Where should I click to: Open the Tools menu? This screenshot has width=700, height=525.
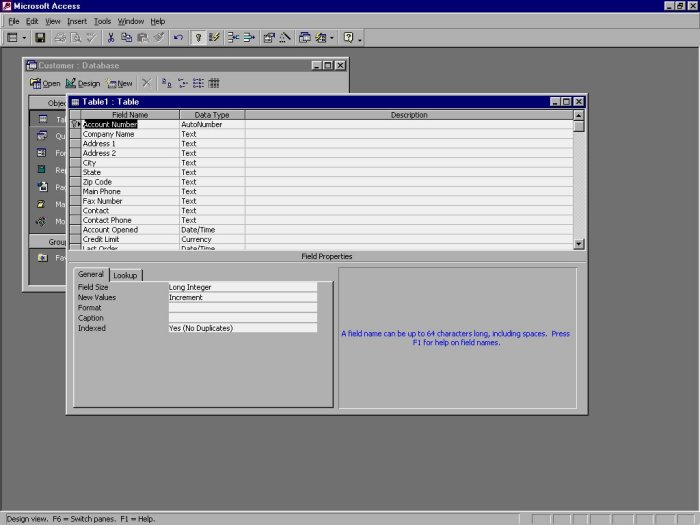click(x=102, y=21)
